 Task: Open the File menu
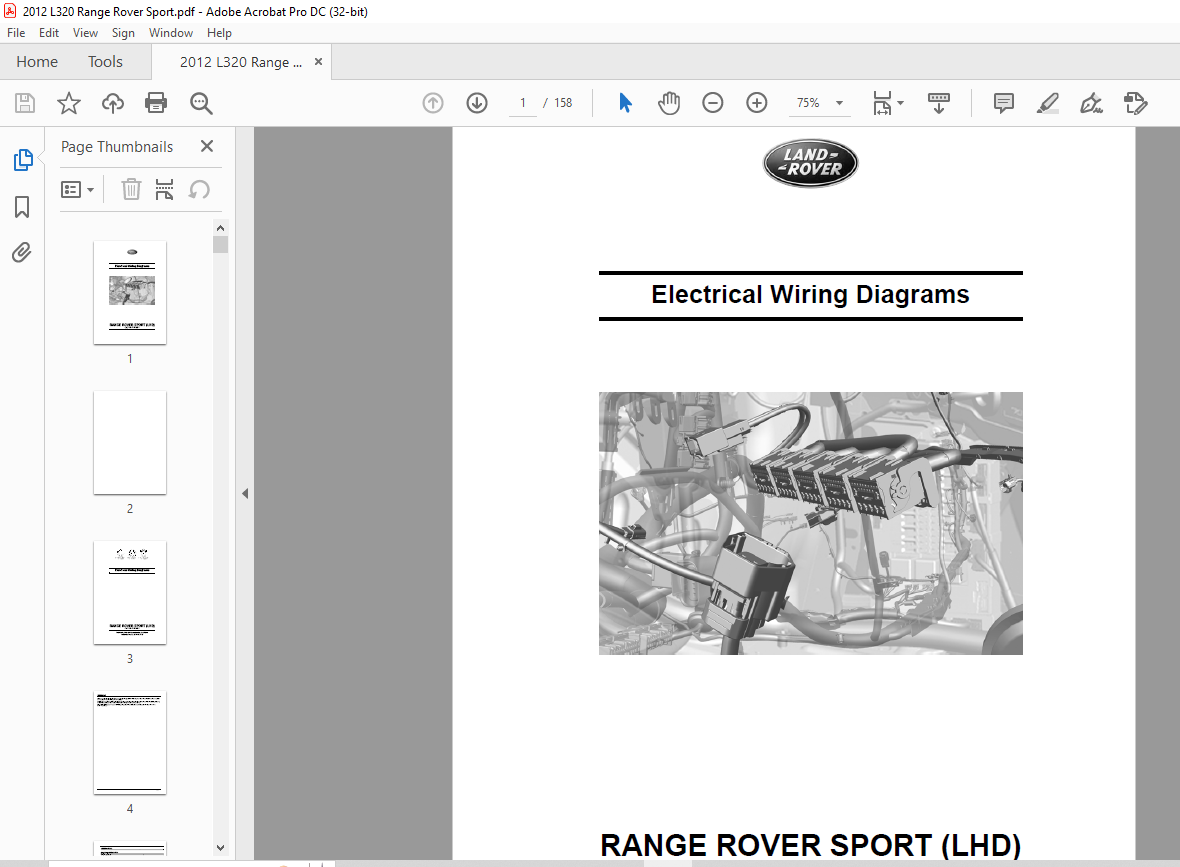tap(16, 33)
